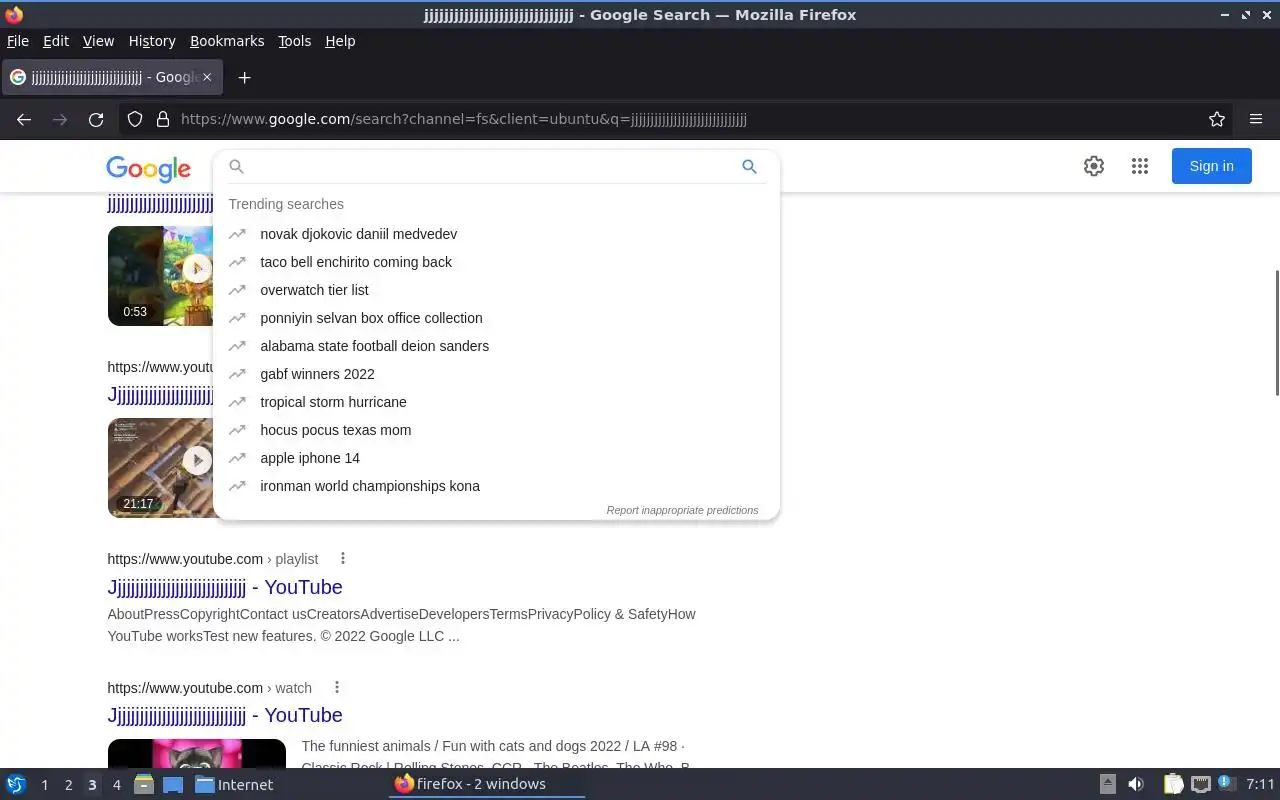Click the site security padlock icon
This screenshot has height=800, width=1280.
pyautogui.click(x=163, y=119)
